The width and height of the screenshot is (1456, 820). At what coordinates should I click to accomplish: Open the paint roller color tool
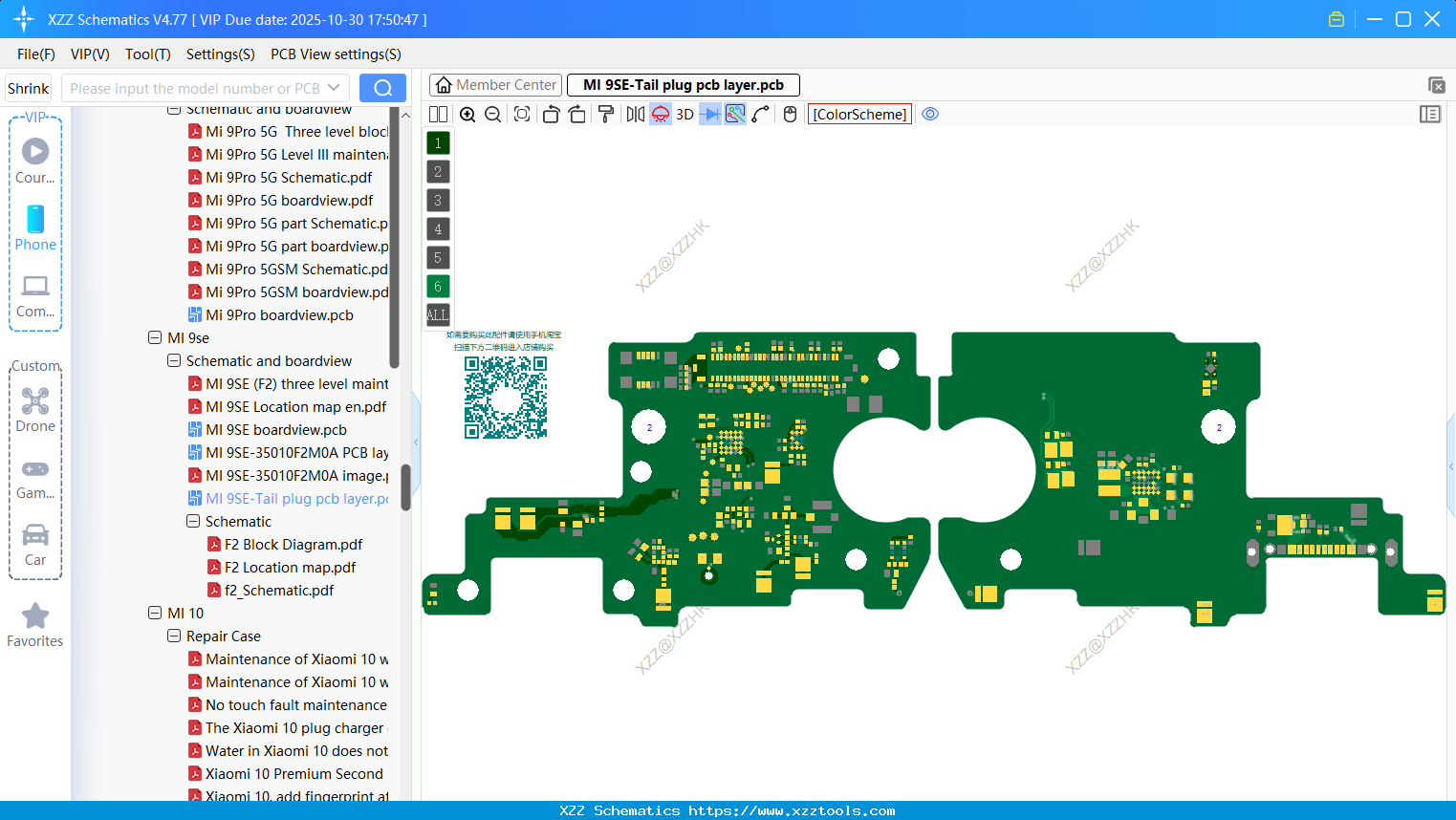(x=606, y=114)
